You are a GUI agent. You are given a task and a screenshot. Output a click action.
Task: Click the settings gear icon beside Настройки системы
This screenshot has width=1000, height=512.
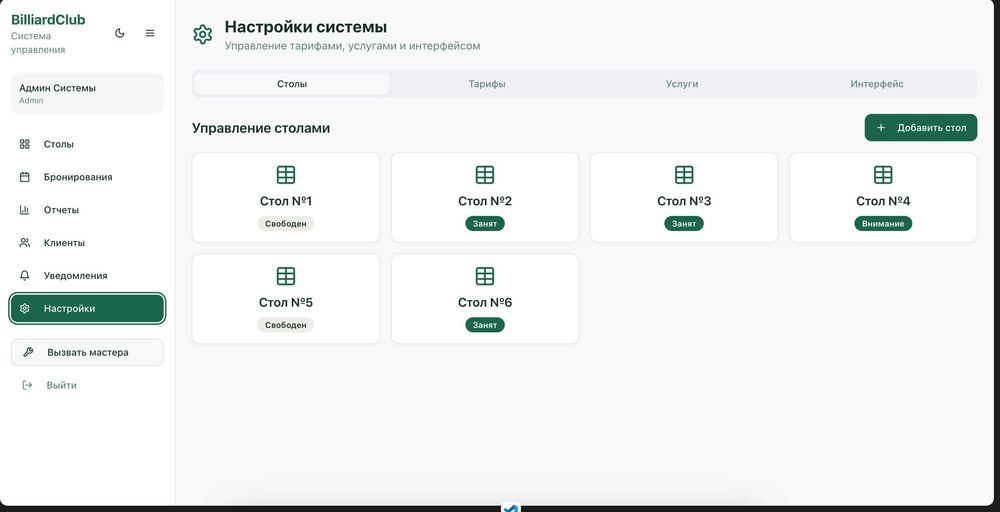(203, 34)
